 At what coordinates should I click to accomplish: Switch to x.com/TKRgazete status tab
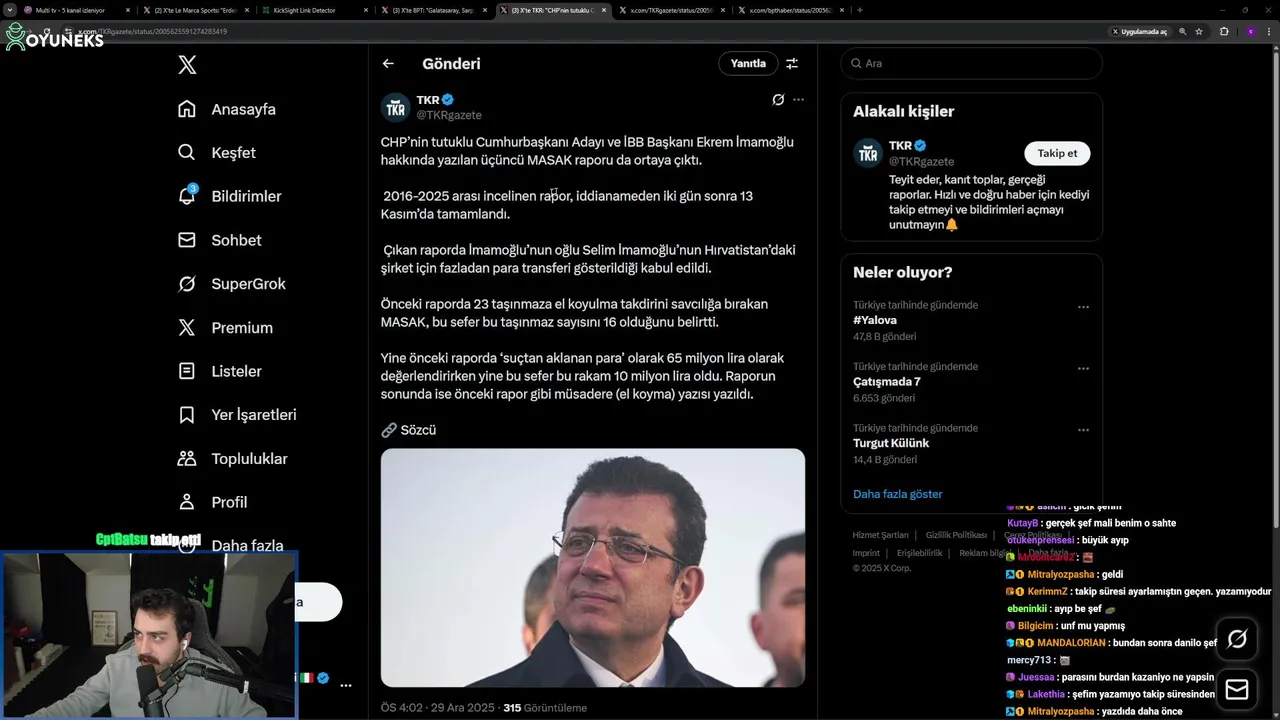(x=670, y=10)
